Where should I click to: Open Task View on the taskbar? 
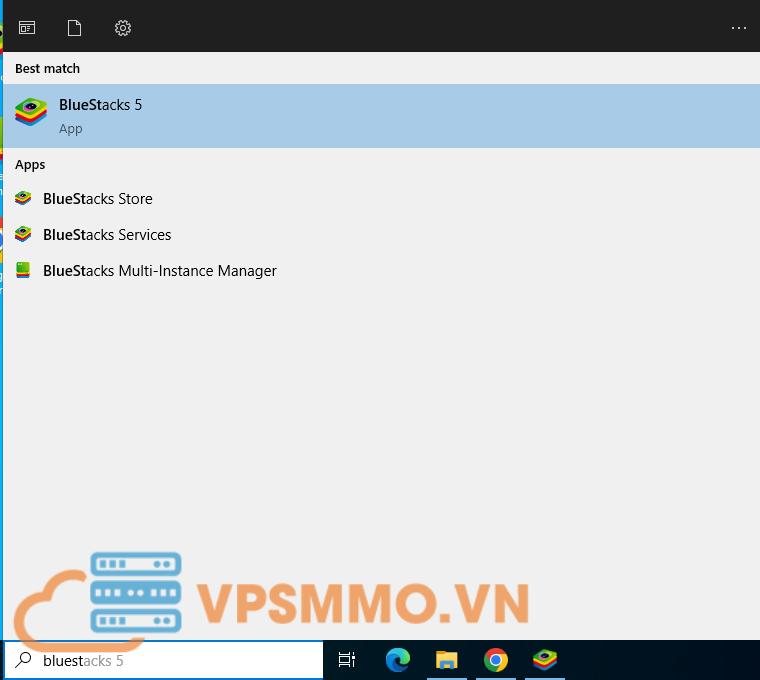pos(347,660)
